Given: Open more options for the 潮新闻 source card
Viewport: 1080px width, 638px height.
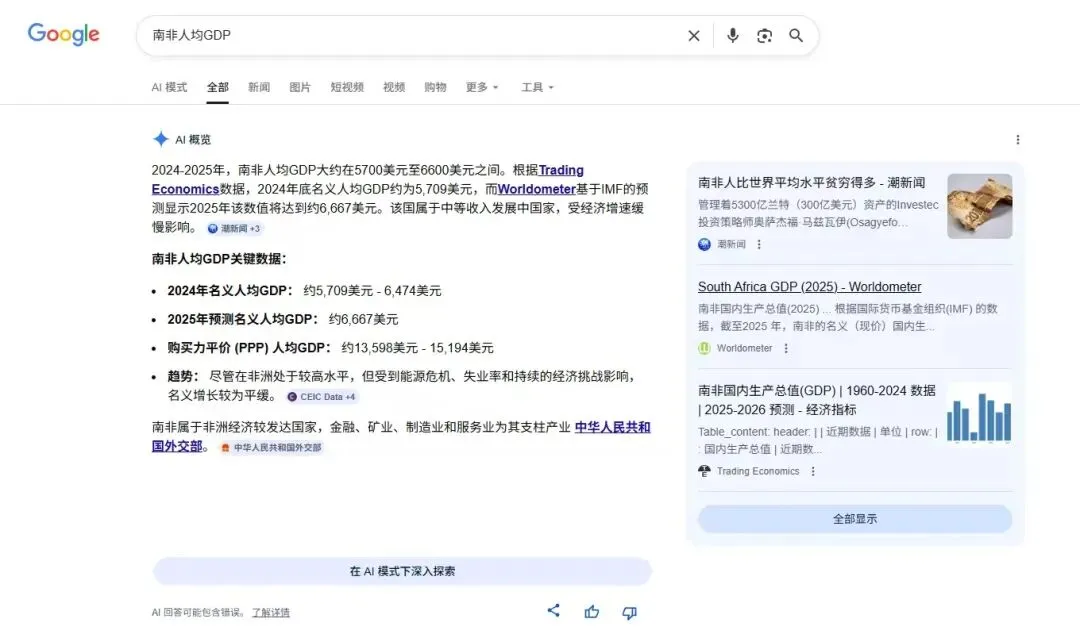Looking at the screenshot, I should click(759, 244).
